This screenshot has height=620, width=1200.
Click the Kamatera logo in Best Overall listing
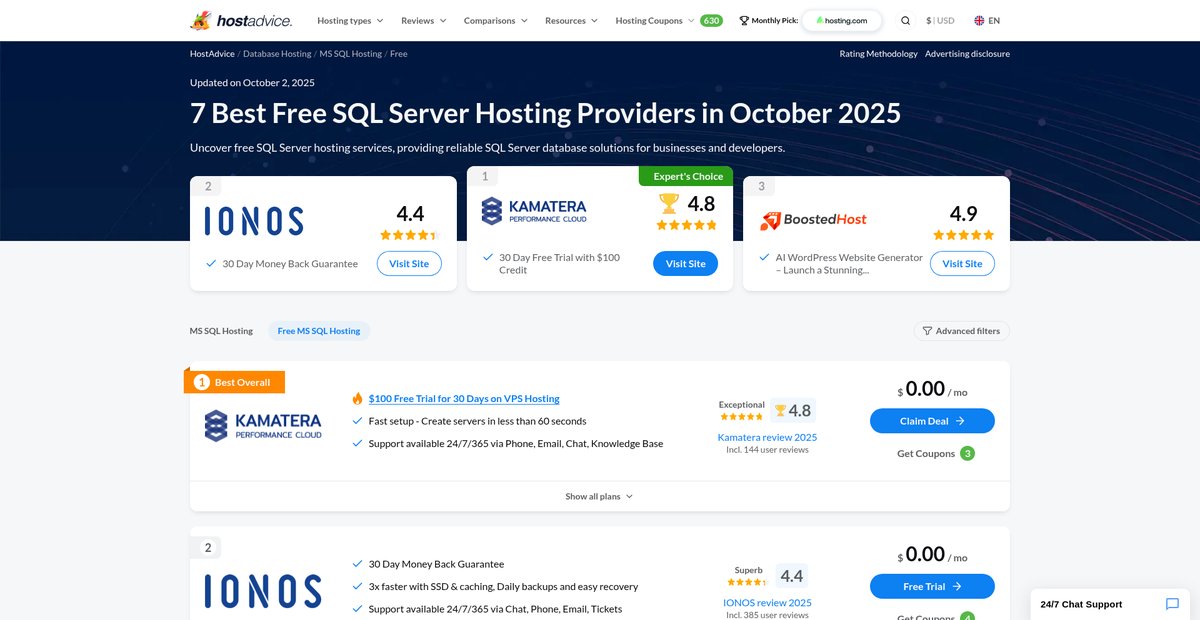(x=263, y=425)
